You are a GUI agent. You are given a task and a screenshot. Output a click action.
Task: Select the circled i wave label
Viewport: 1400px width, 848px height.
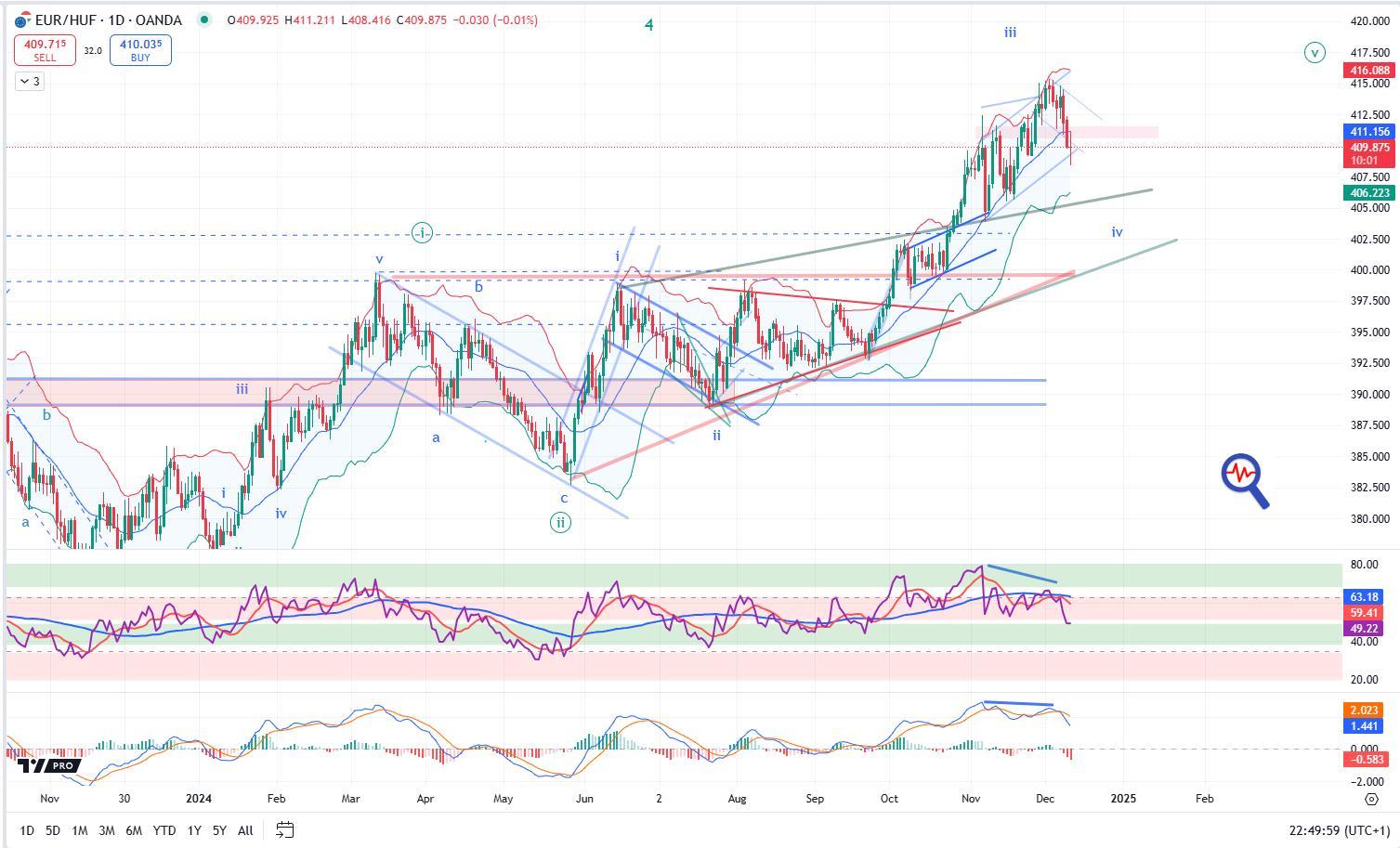pyautogui.click(x=422, y=232)
